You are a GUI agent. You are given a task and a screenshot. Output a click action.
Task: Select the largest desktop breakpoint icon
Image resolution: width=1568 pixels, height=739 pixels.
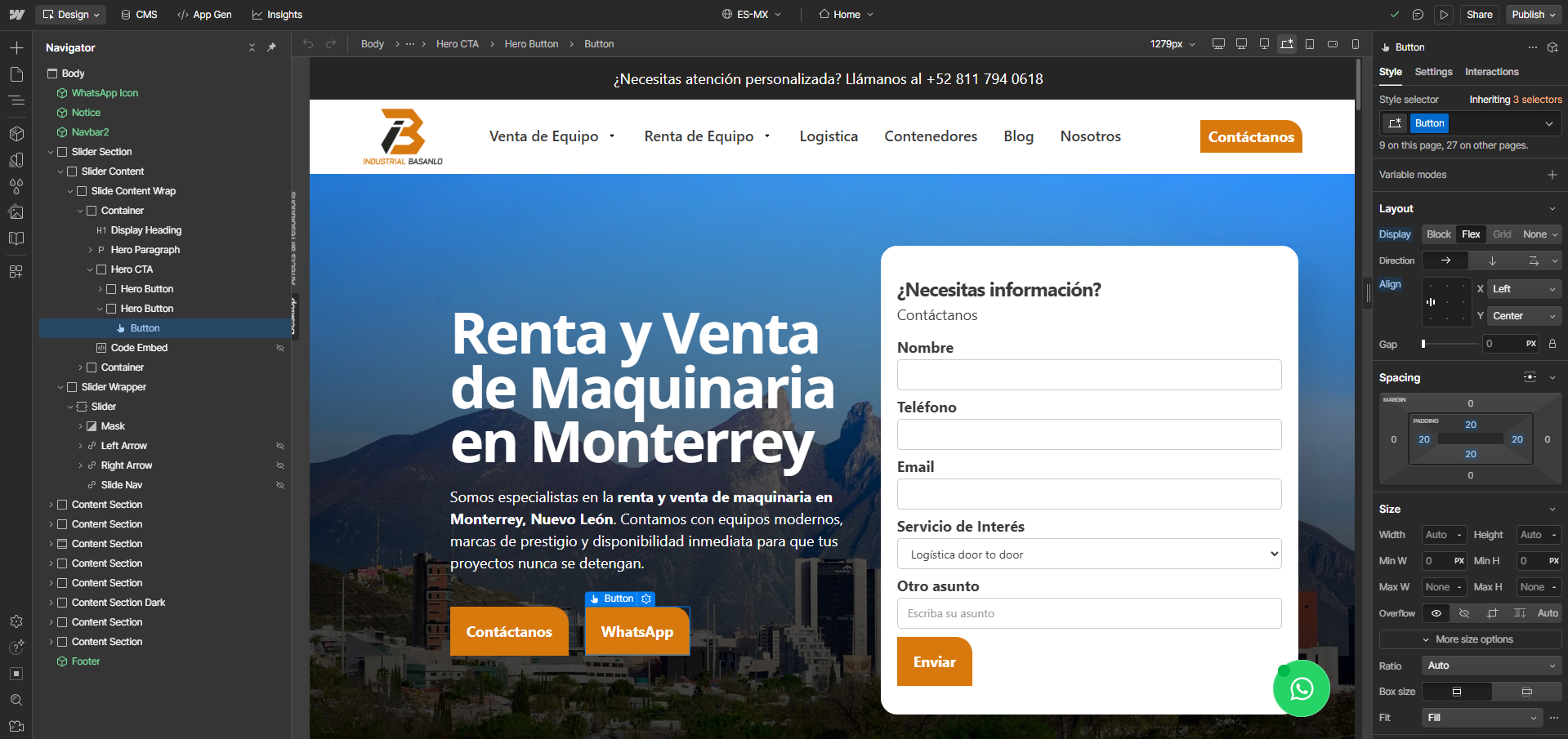point(1218,44)
